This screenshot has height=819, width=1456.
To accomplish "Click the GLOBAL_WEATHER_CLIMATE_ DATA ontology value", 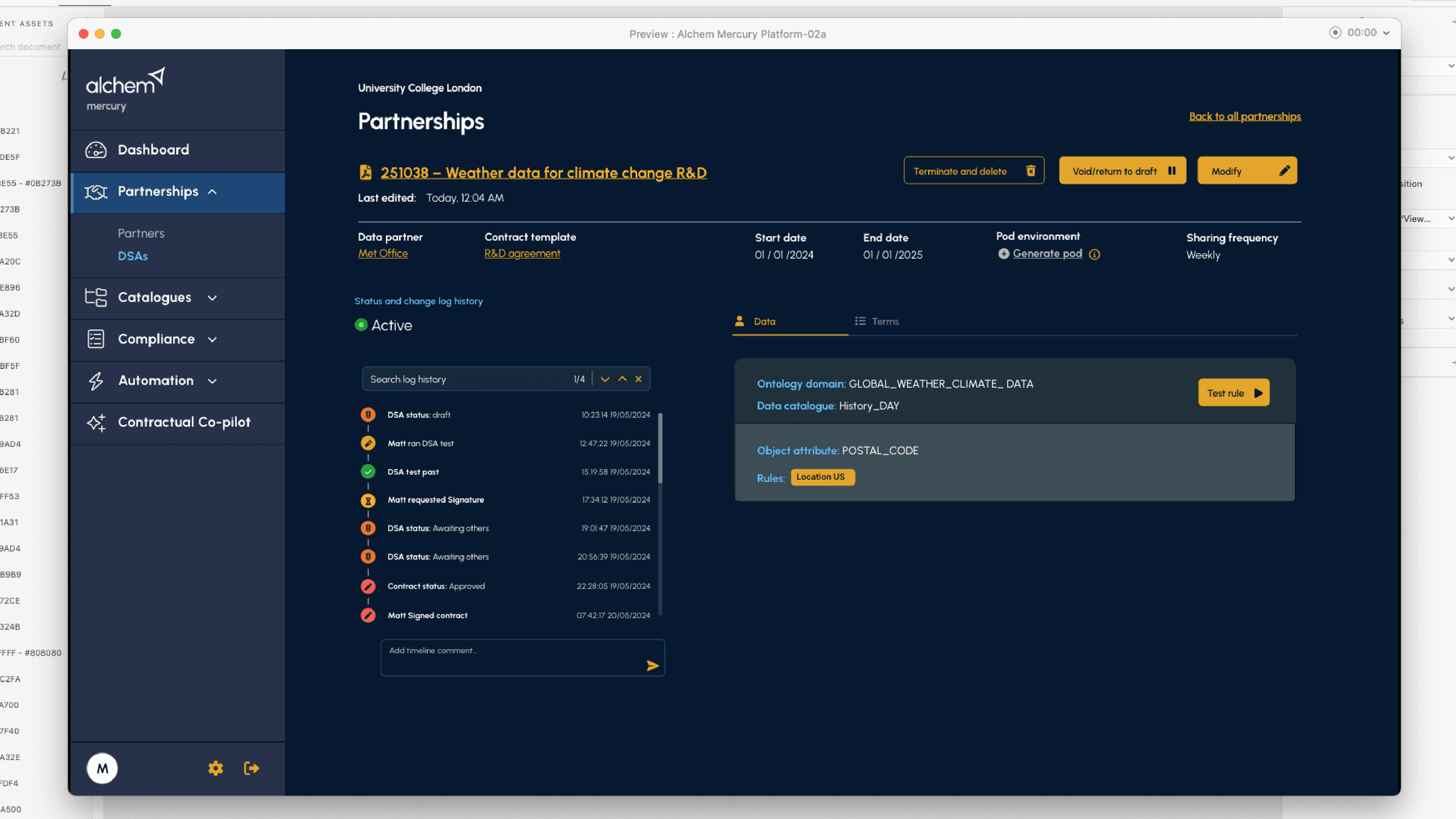I will coord(941,384).
